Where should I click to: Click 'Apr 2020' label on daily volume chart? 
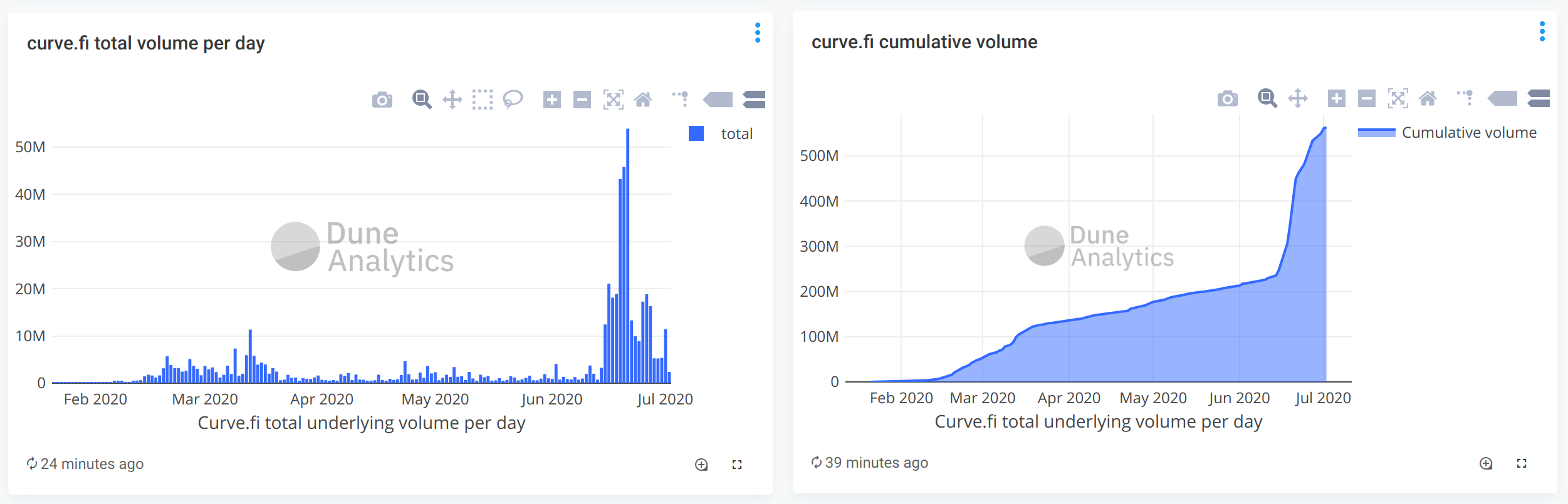pyautogui.click(x=321, y=399)
